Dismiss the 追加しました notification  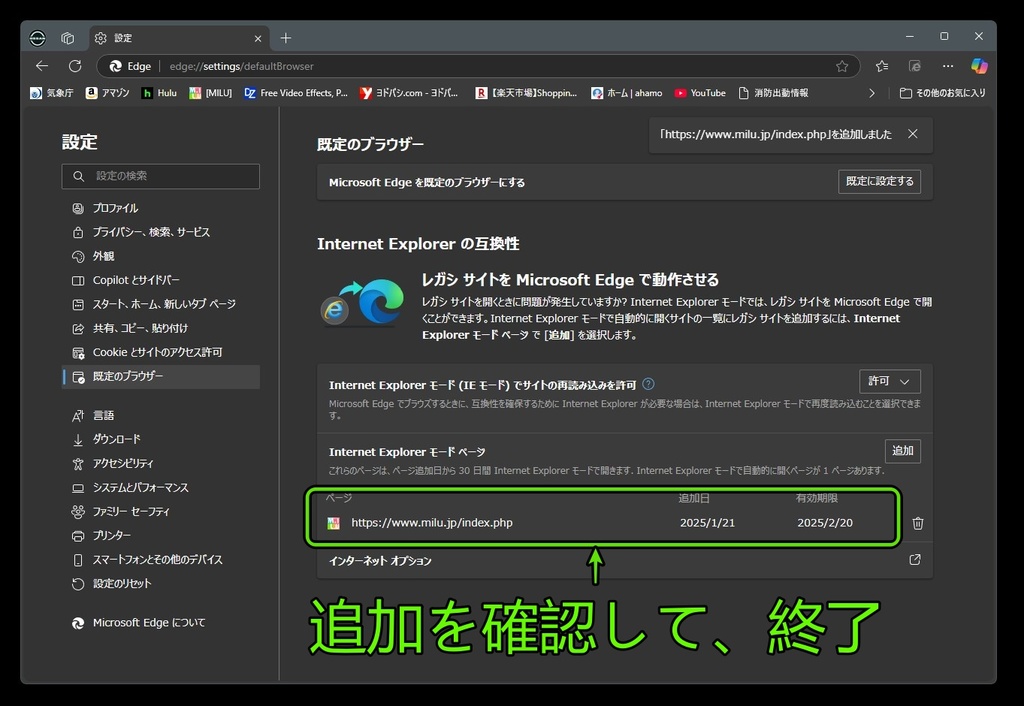pos(913,134)
